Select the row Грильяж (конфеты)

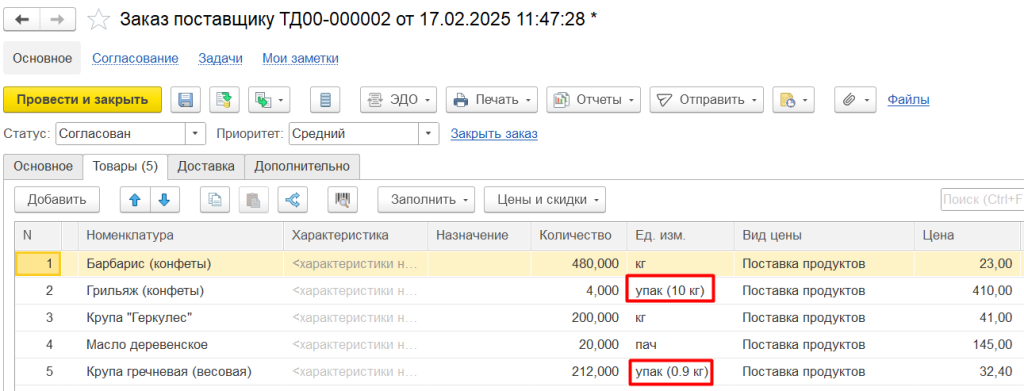[517, 291]
